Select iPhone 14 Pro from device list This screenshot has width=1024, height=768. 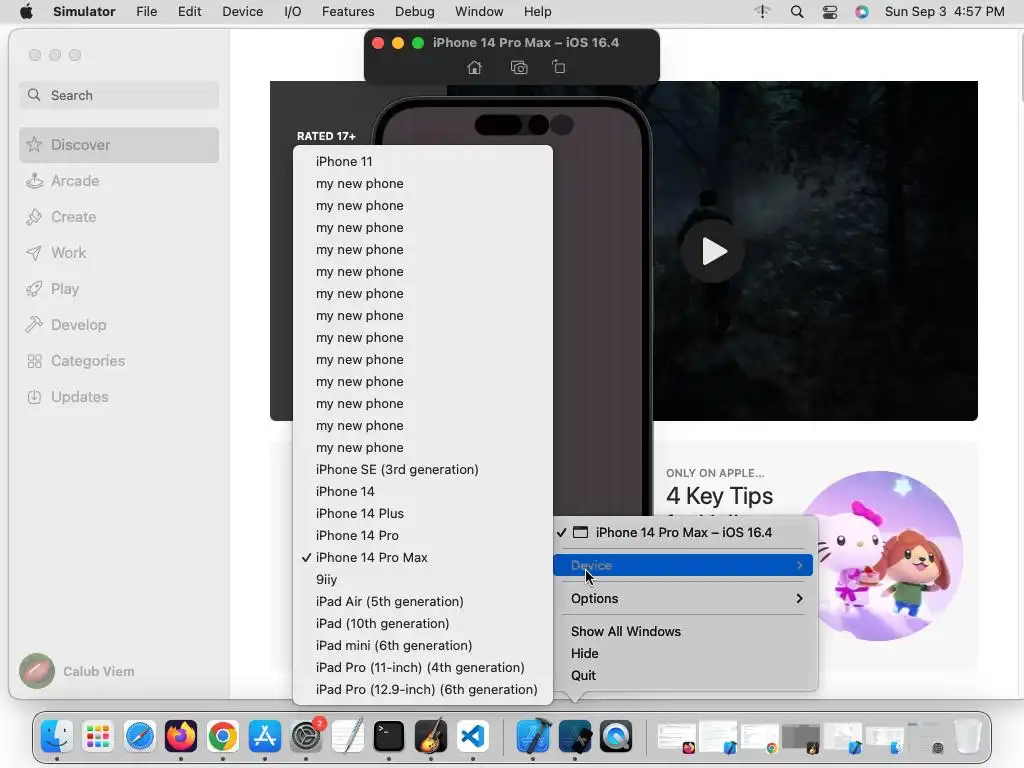point(423,536)
